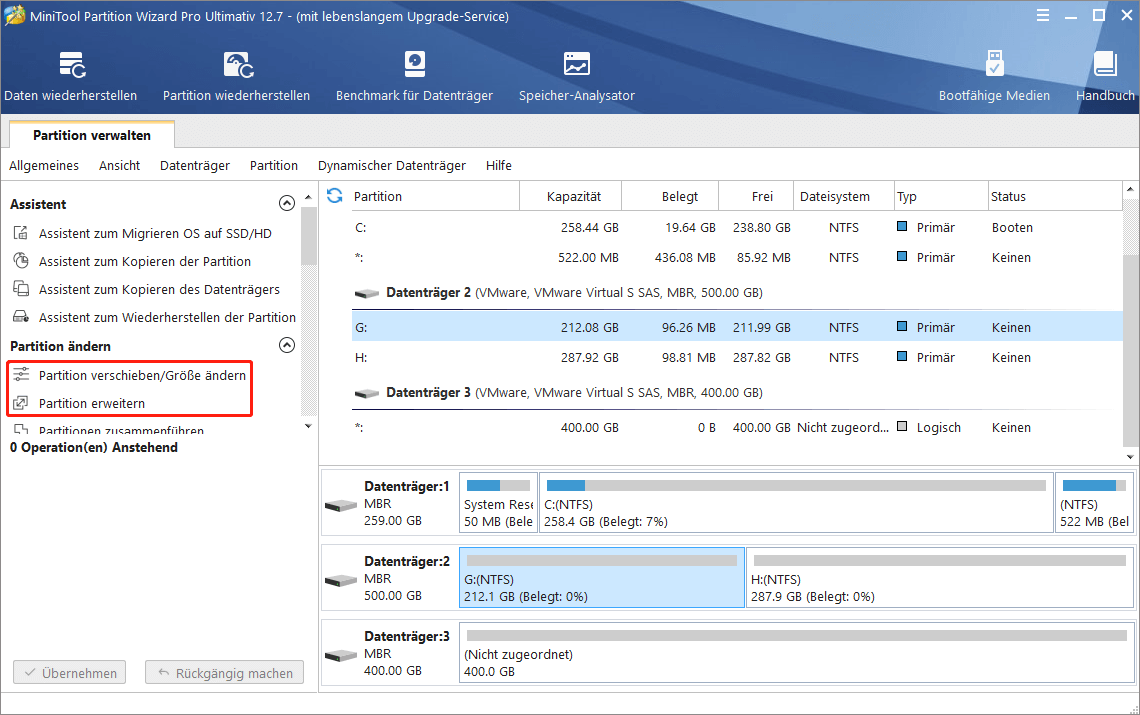The image size is (1140, 715).
Task: Launch Partition wiederherstellen from the toolbar
Action: point(236,76)
